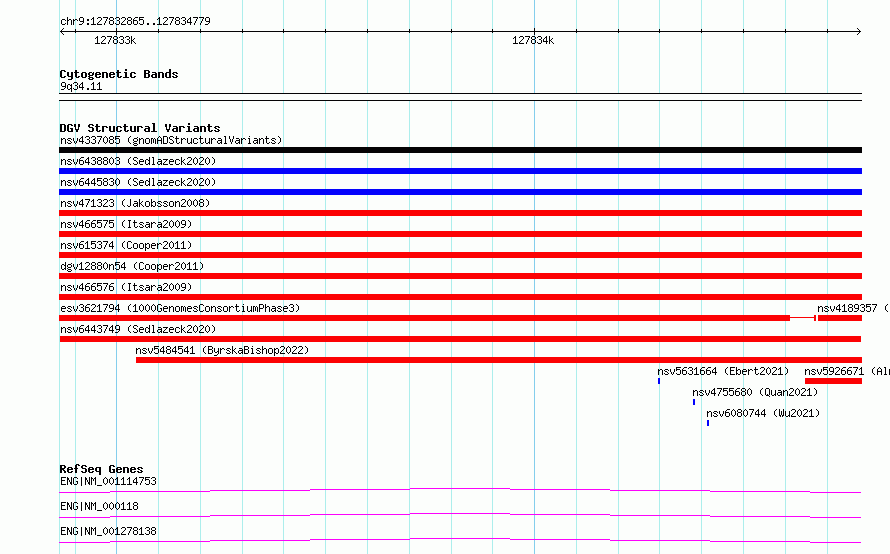
Task: Open gene transcript ENG|NM_001114753
Action: (108, 481)
